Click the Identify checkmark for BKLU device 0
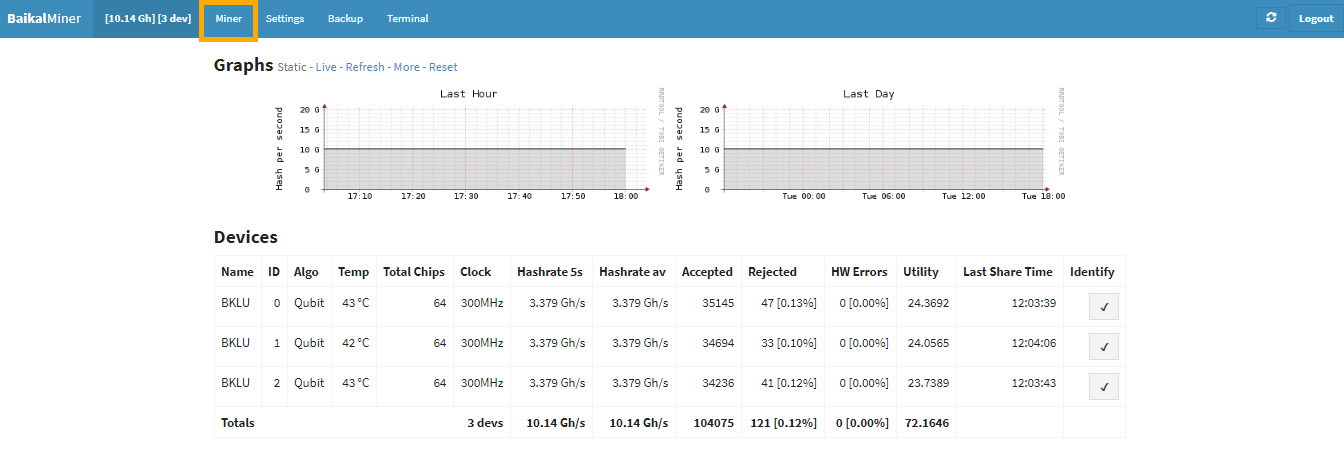The height and width of the screenshot is (449, 1344). pyautogui.click(x=1104, y=307)
